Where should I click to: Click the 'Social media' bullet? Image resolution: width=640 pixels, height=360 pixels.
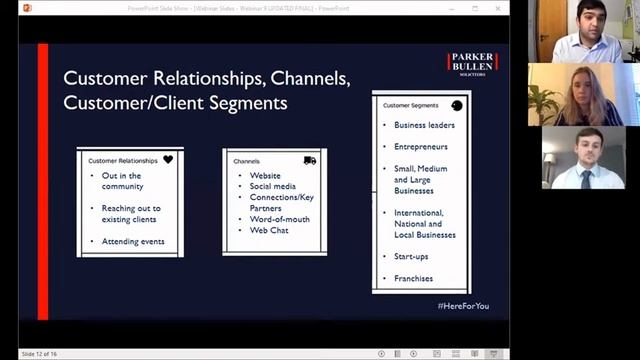point(273,186)
